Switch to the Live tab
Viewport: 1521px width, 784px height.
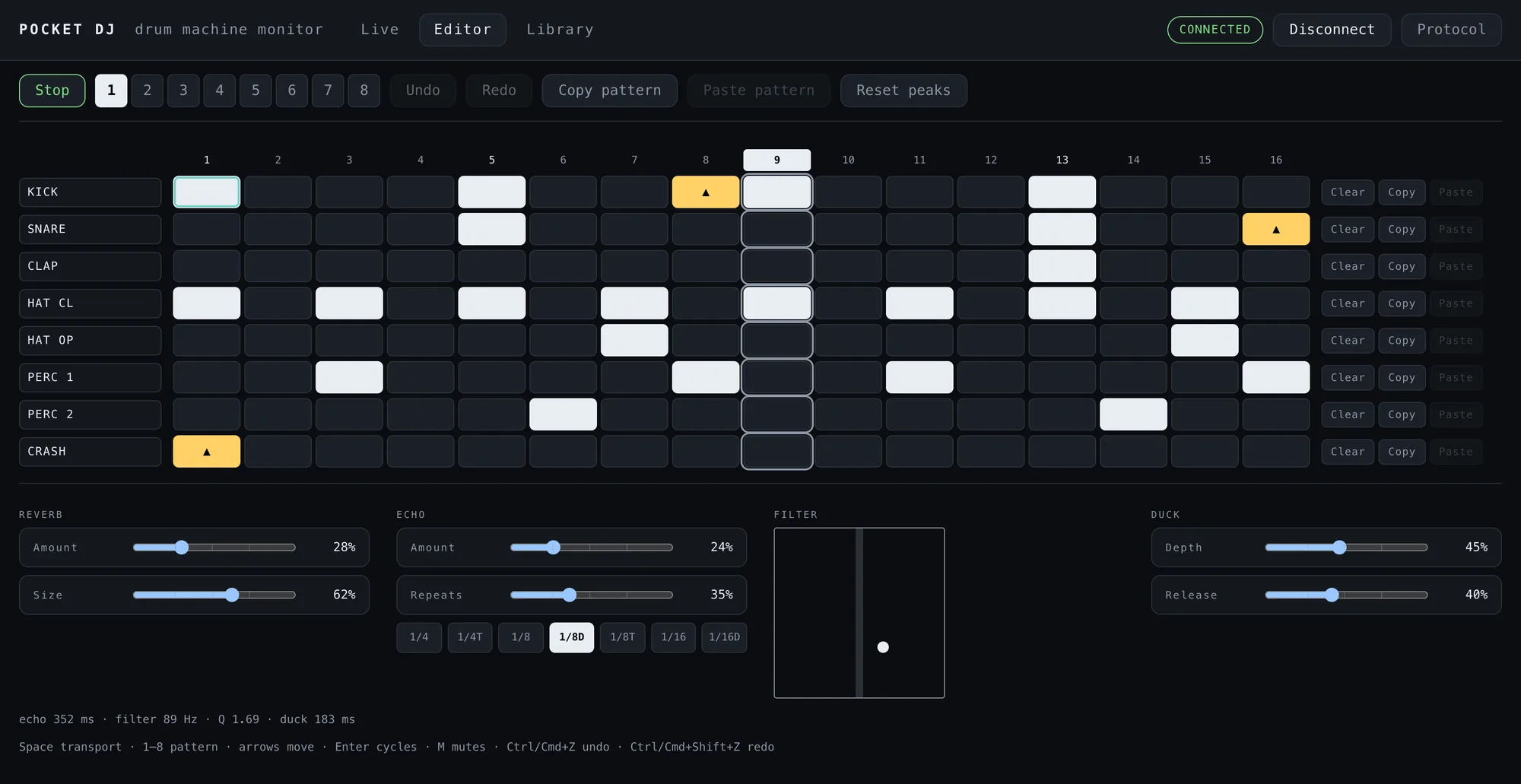point(379,30)
